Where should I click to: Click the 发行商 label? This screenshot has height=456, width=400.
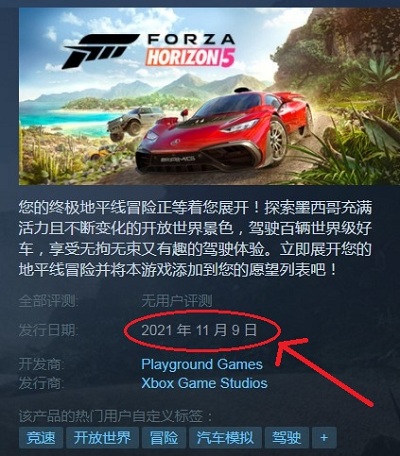[x=41, y=383]
